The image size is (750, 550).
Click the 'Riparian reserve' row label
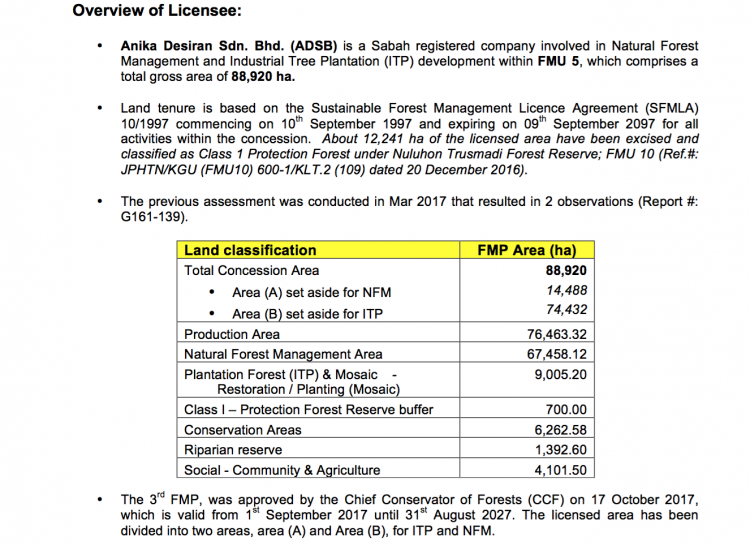pos(233,450)
